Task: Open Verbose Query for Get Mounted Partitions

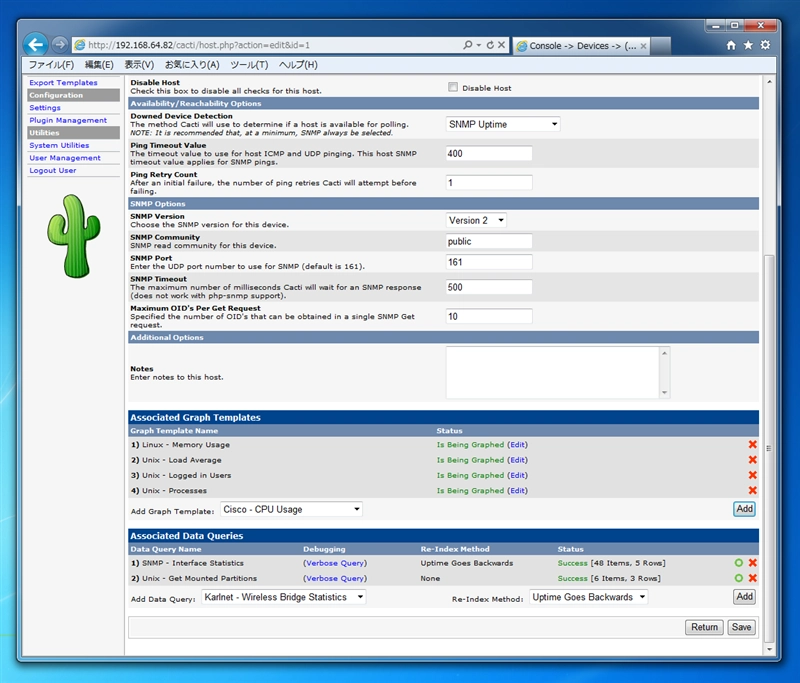Action: 335,578
